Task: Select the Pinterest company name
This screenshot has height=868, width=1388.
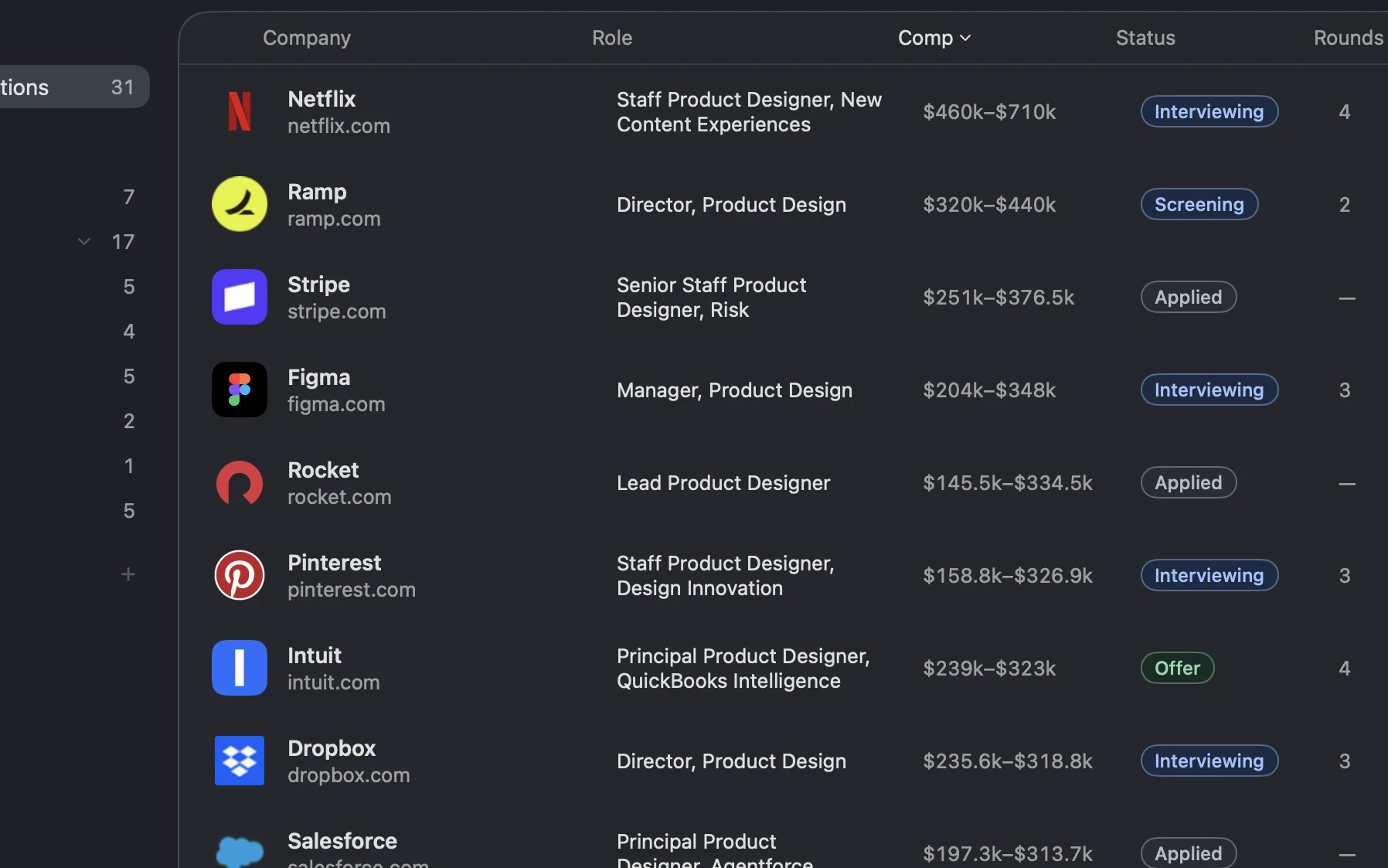Action: coord(335,563)
